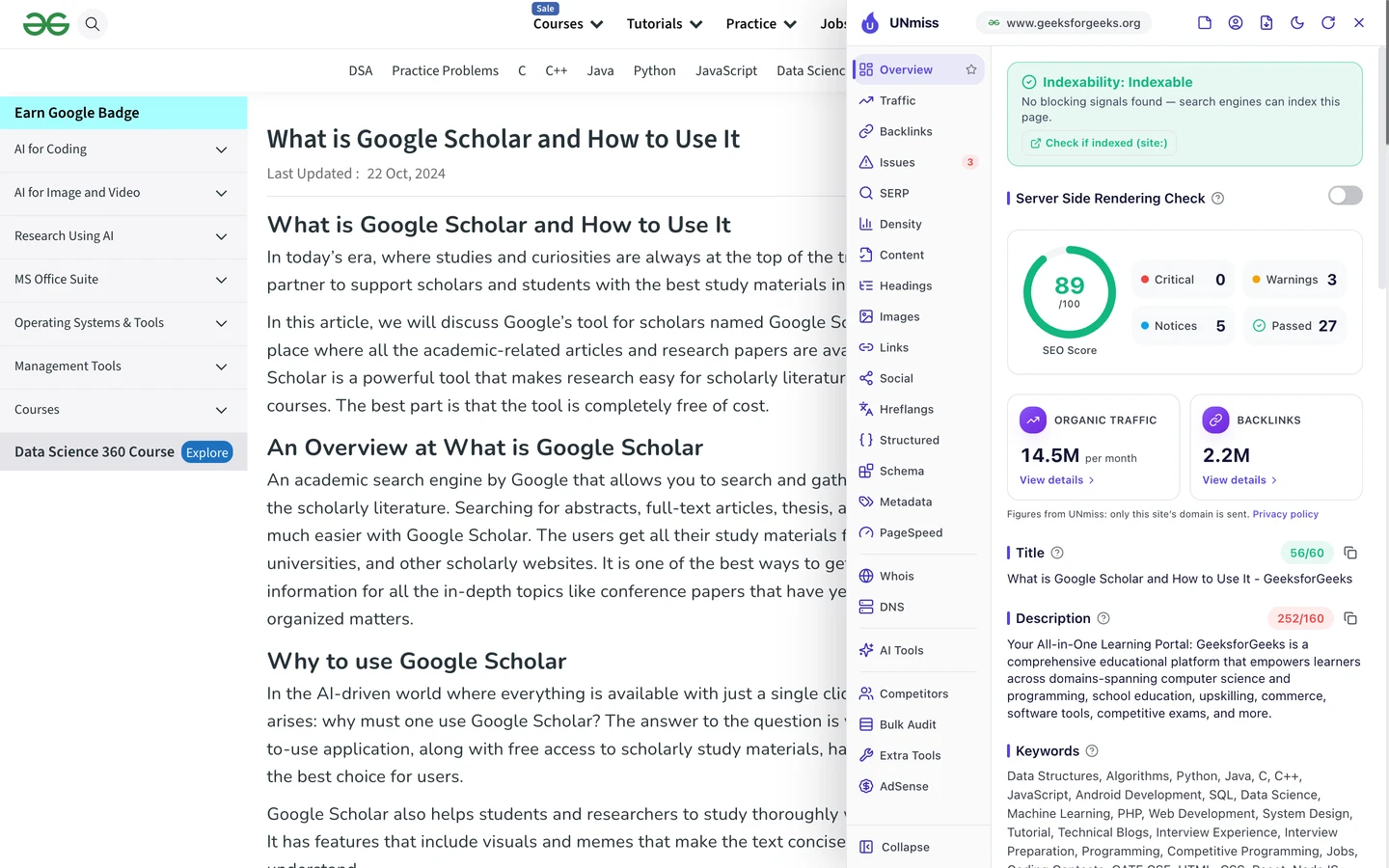The width and height of the screenshot is (1389, 868).
Task: Click the UNmiss flame logo
Action: 870,23
